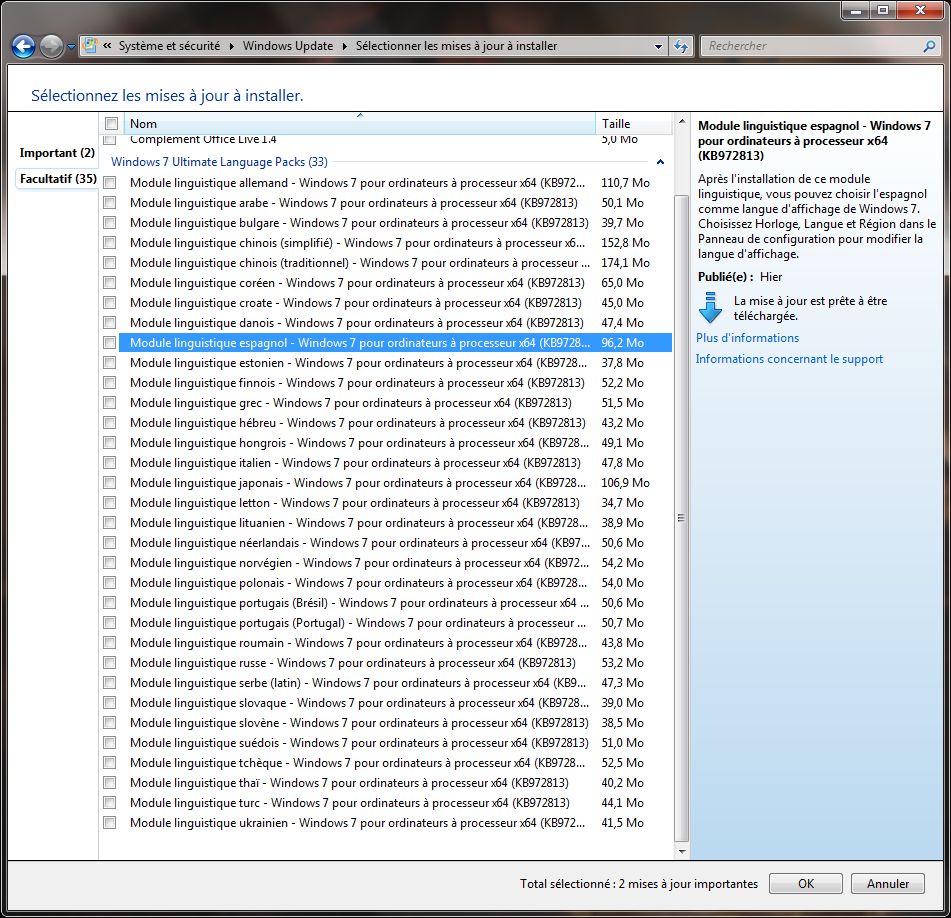Tick the espagnol language pack checkbox
The height and width of the screenshot is (918, 951).
(110, 343)
